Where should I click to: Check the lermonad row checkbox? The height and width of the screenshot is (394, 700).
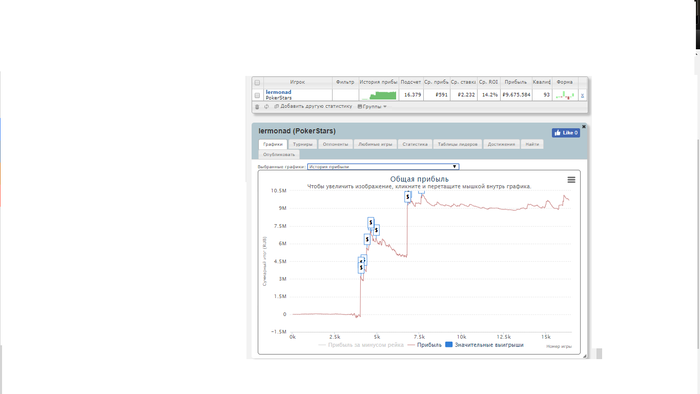click(x=257, y=95)
